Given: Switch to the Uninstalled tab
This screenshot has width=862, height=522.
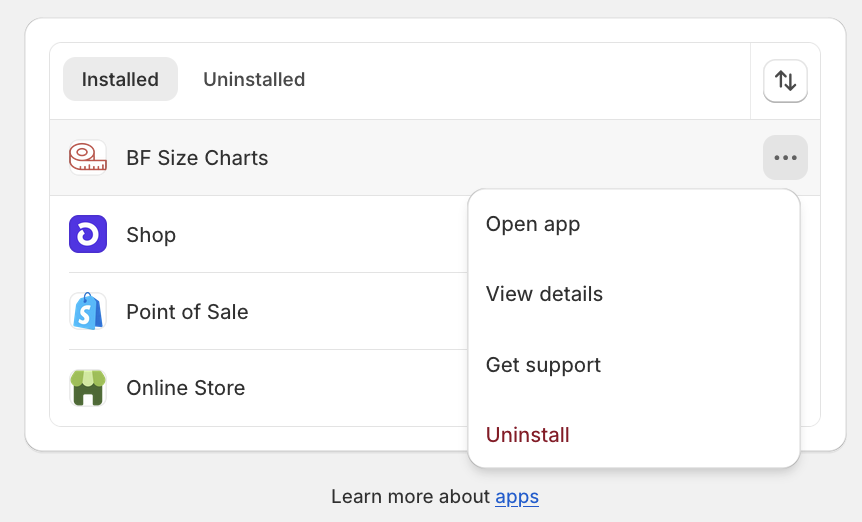Looking at the screenshot, I should pos(254,79).
